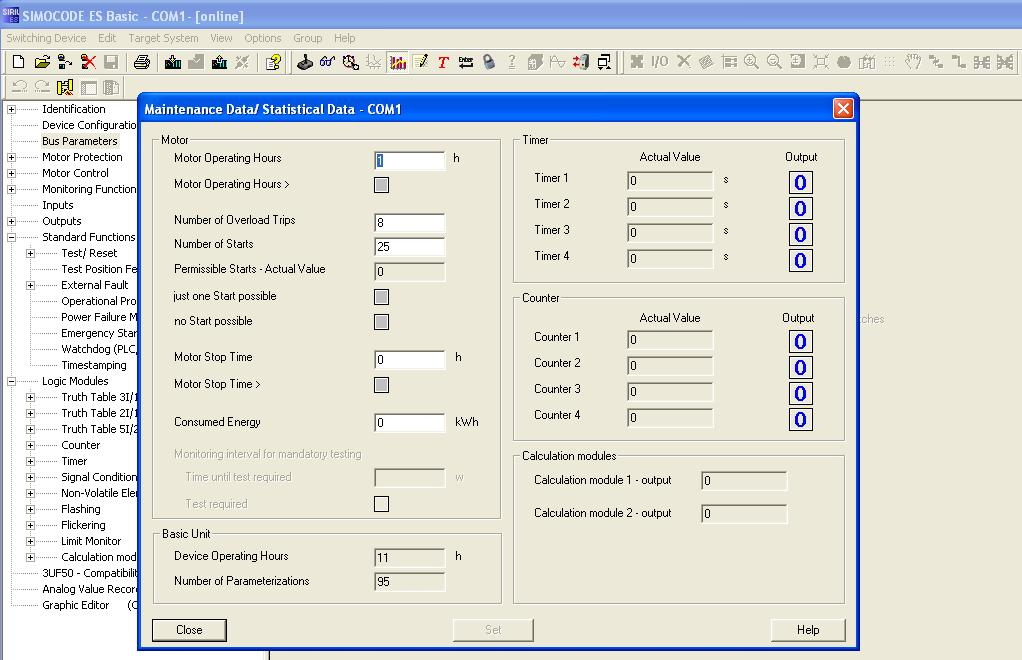Expand the Monitoring Functions tree node
The height and width of the screenshot is (660, 1022).
point(11,190)
